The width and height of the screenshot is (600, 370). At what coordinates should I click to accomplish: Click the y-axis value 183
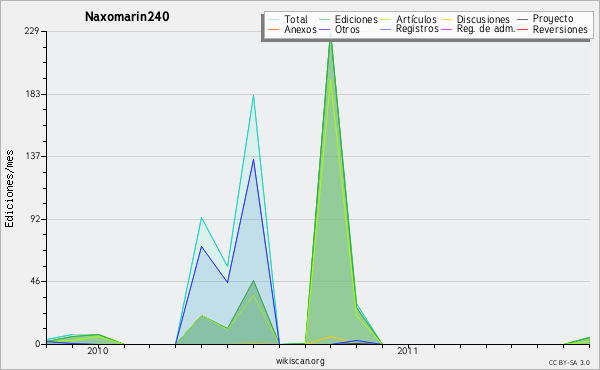pos(33,94)
